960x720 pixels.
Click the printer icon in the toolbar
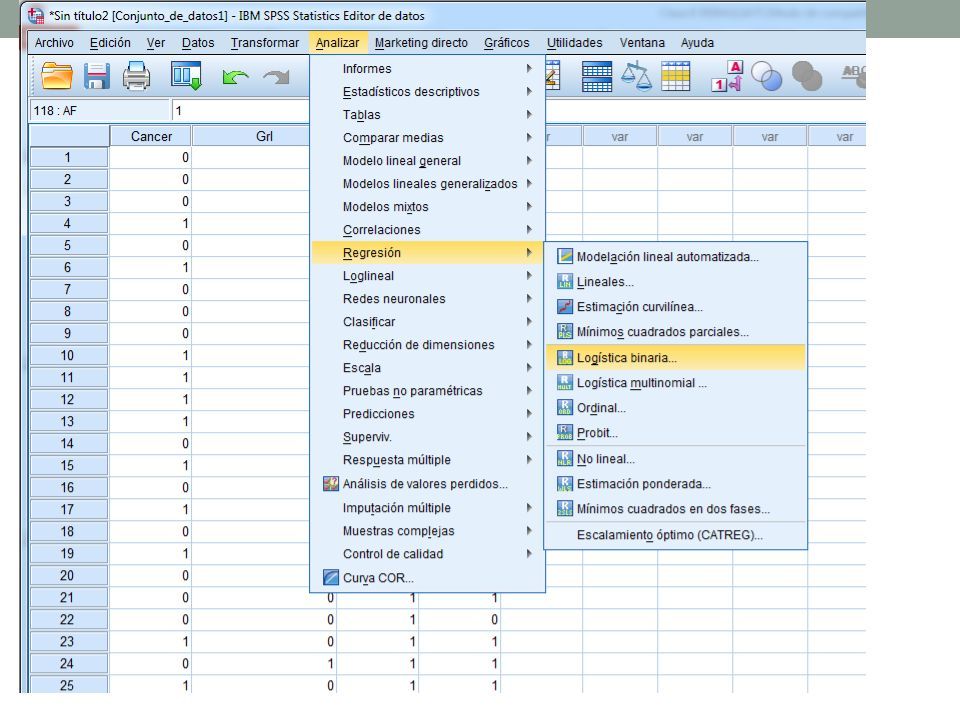pyautogui.click(x=136, y=76)
